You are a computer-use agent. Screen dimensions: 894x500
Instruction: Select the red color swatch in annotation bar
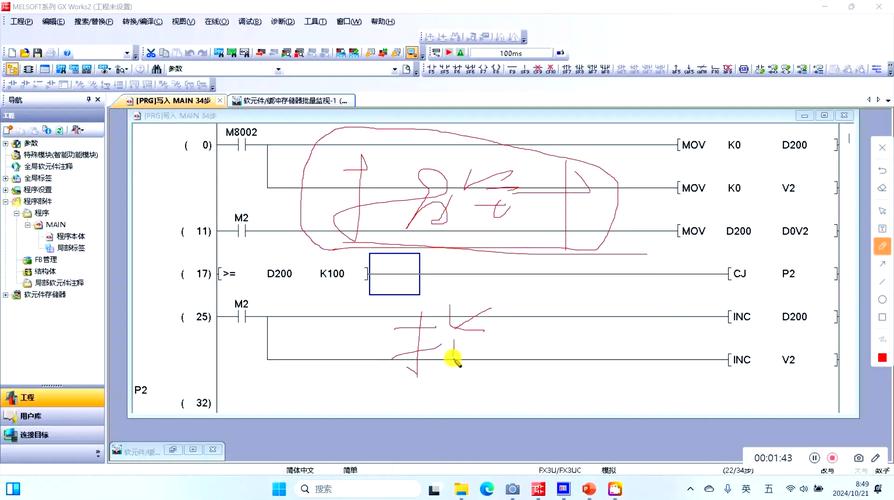882,357
